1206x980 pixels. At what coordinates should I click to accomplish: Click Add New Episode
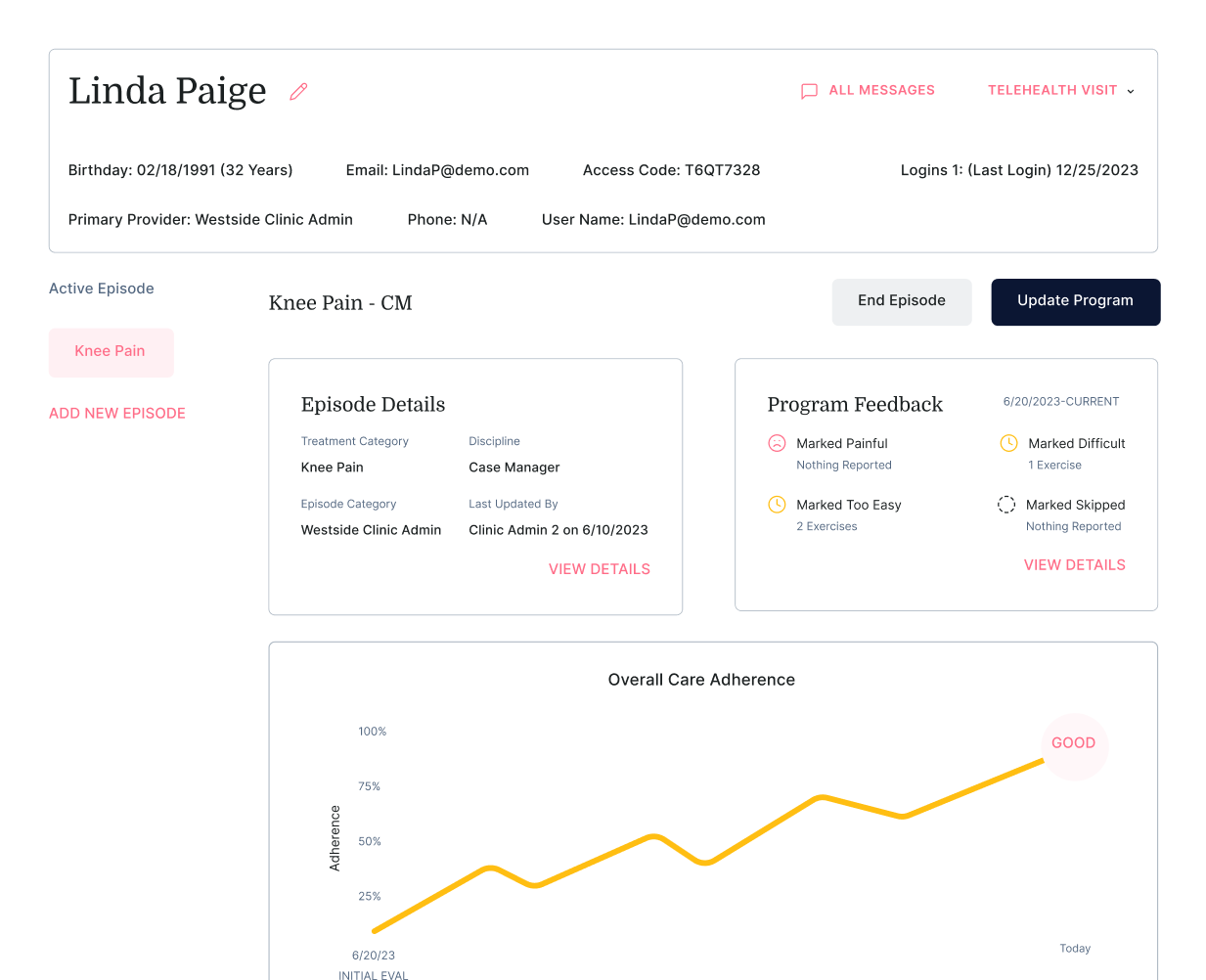(117, 414)
